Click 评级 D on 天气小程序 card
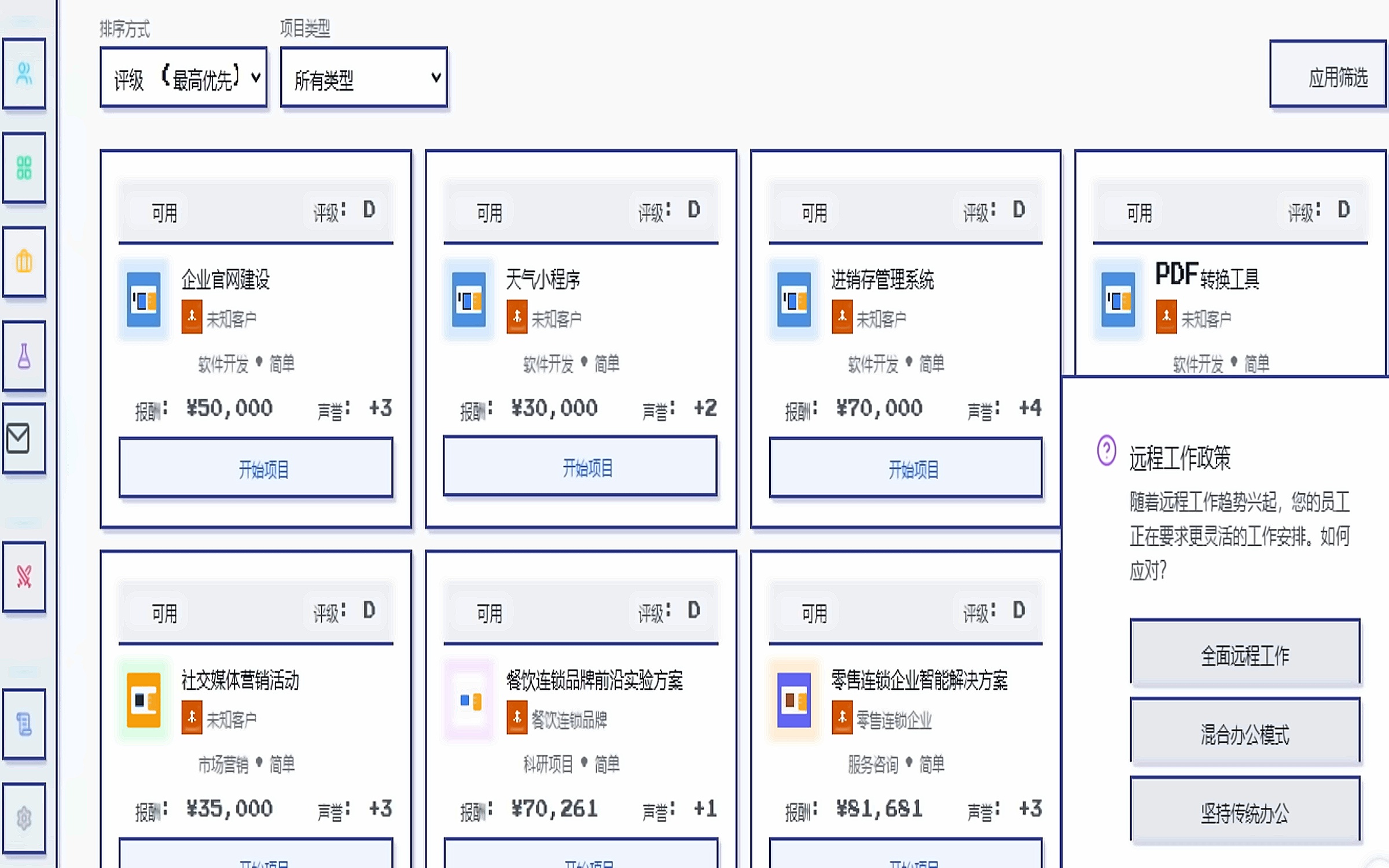Screen dimensions: 1389x868 670,211
